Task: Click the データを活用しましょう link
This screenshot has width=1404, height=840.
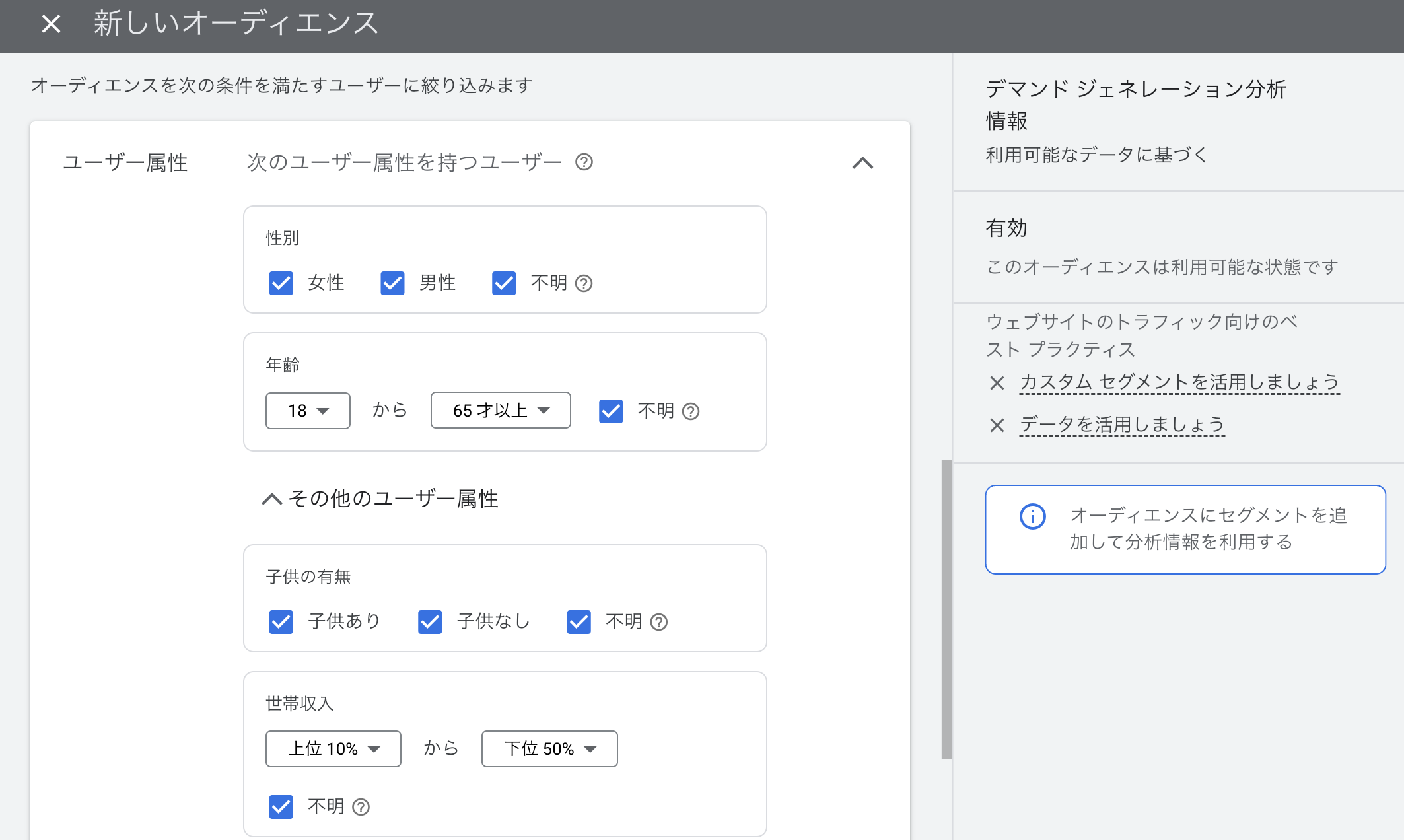Action: point(1121,425)
